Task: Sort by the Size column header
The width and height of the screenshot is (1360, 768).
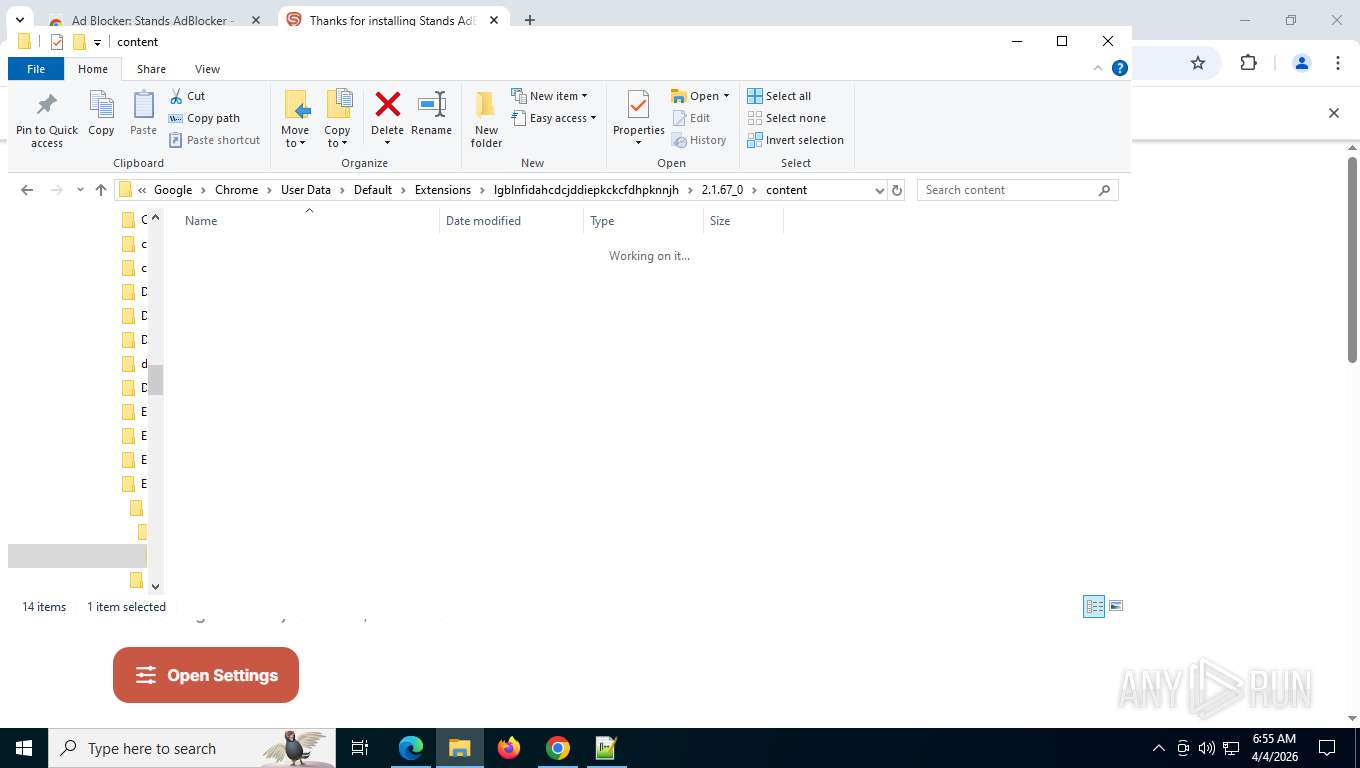Action: (x=743, y=221)
